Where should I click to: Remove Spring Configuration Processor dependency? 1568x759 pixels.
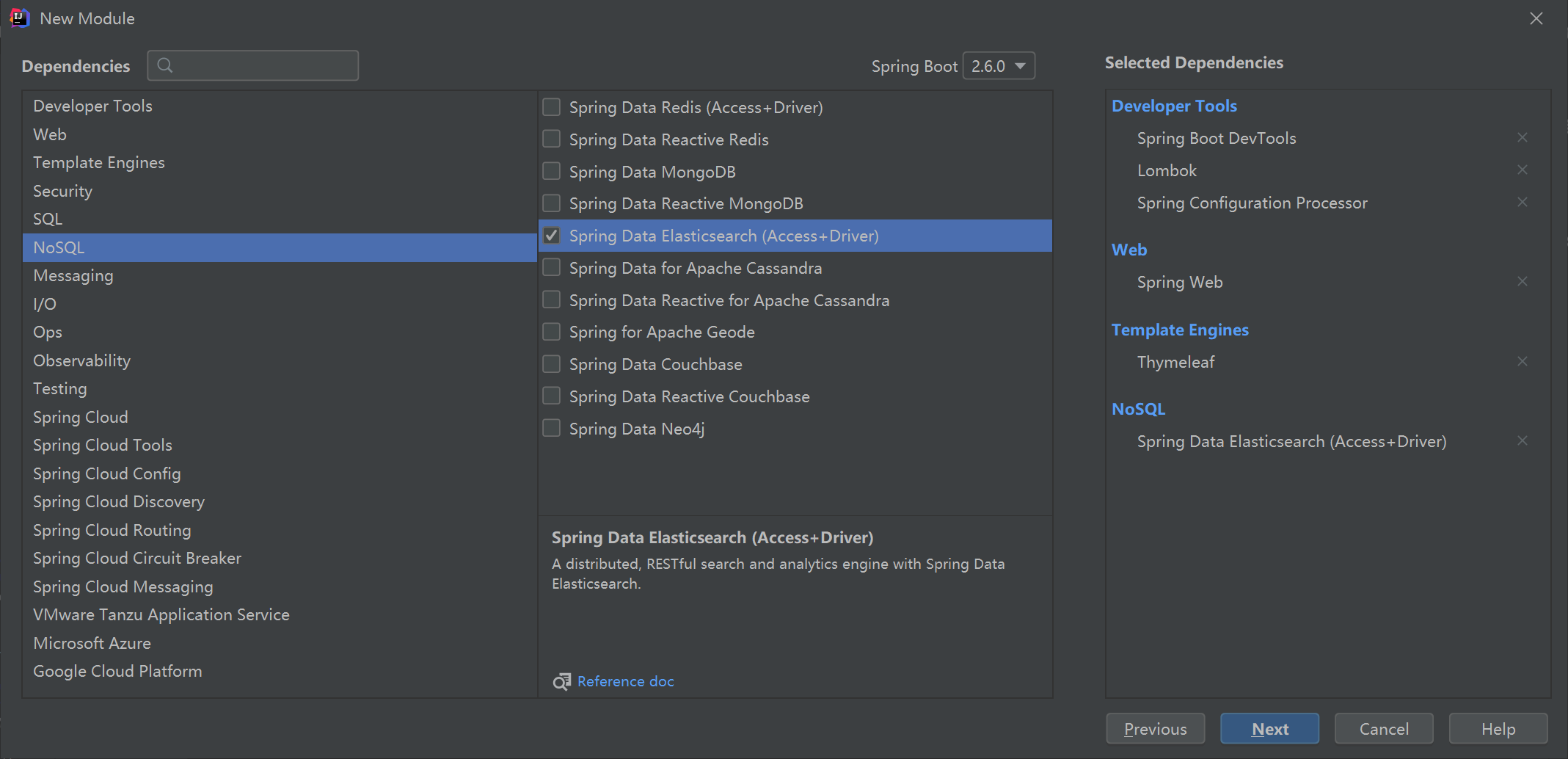[1523, 203]
